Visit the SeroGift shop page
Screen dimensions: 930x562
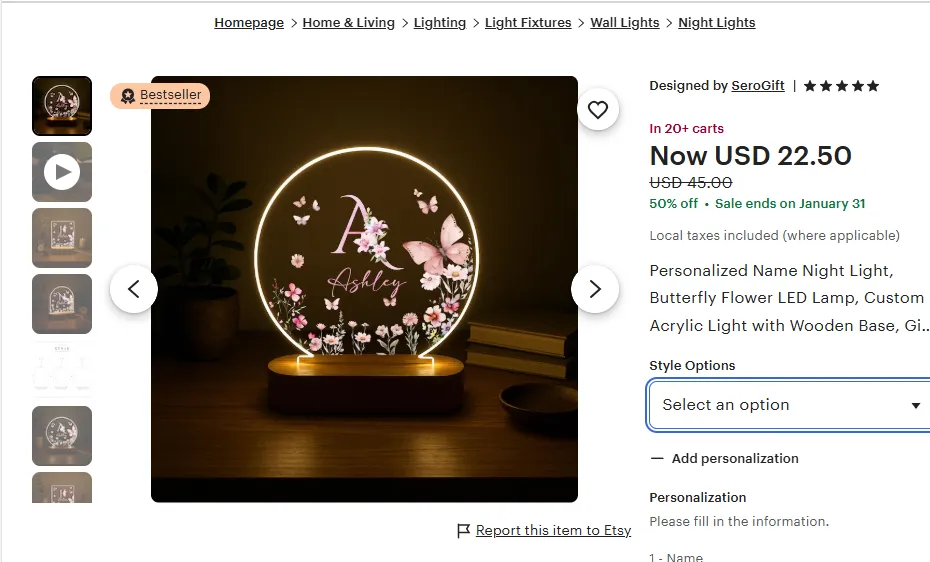click(x=758, y=86)
